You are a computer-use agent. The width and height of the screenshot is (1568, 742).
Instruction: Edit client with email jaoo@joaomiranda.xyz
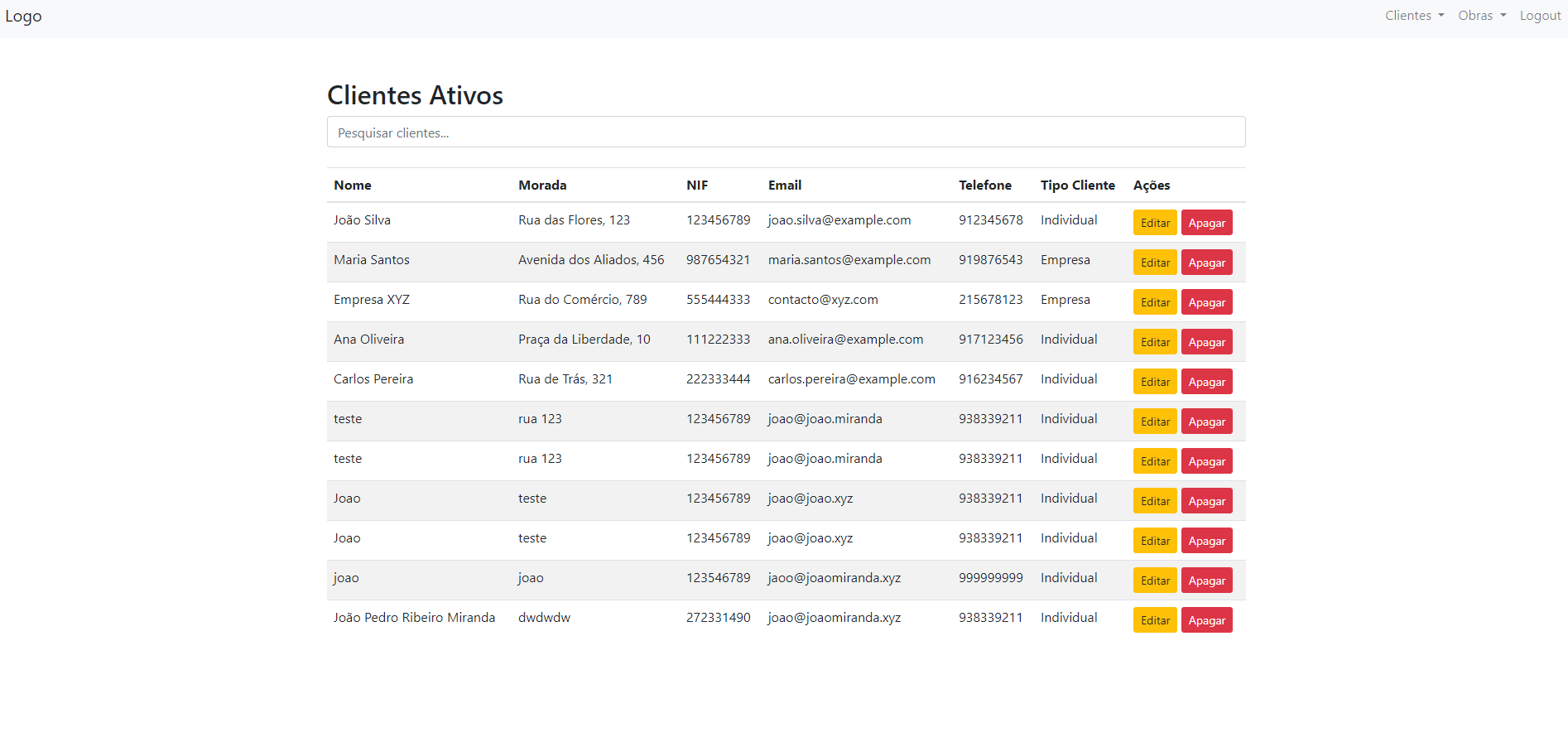click(1155, 581)
